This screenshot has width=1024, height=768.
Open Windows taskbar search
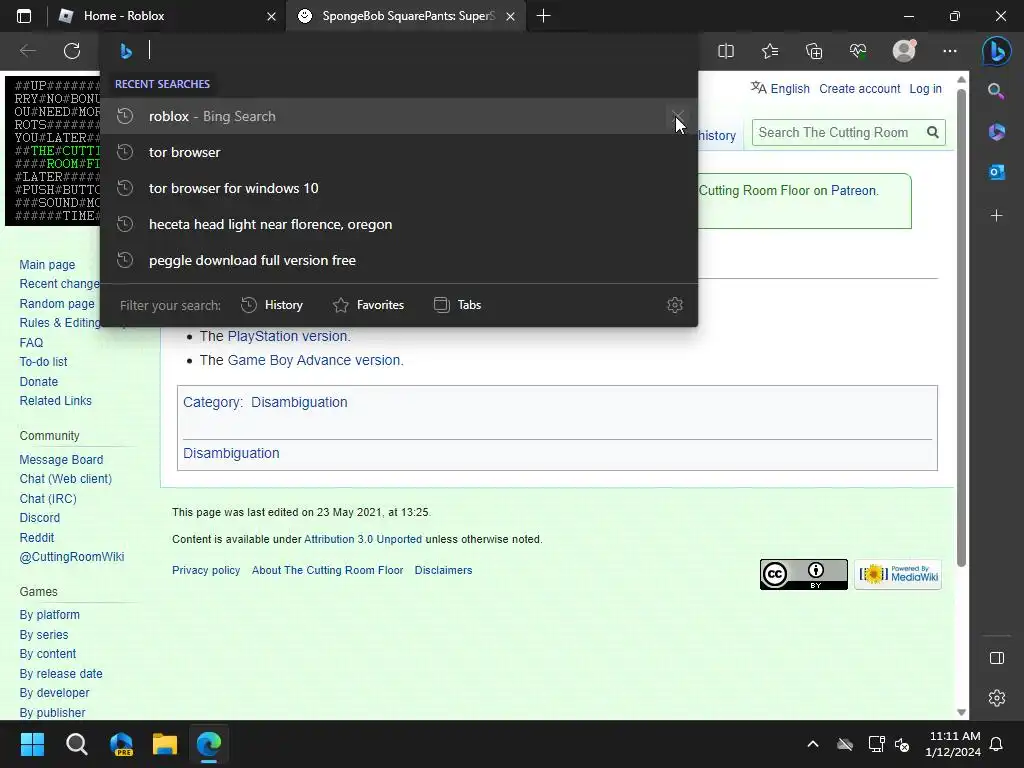[76, 744]
